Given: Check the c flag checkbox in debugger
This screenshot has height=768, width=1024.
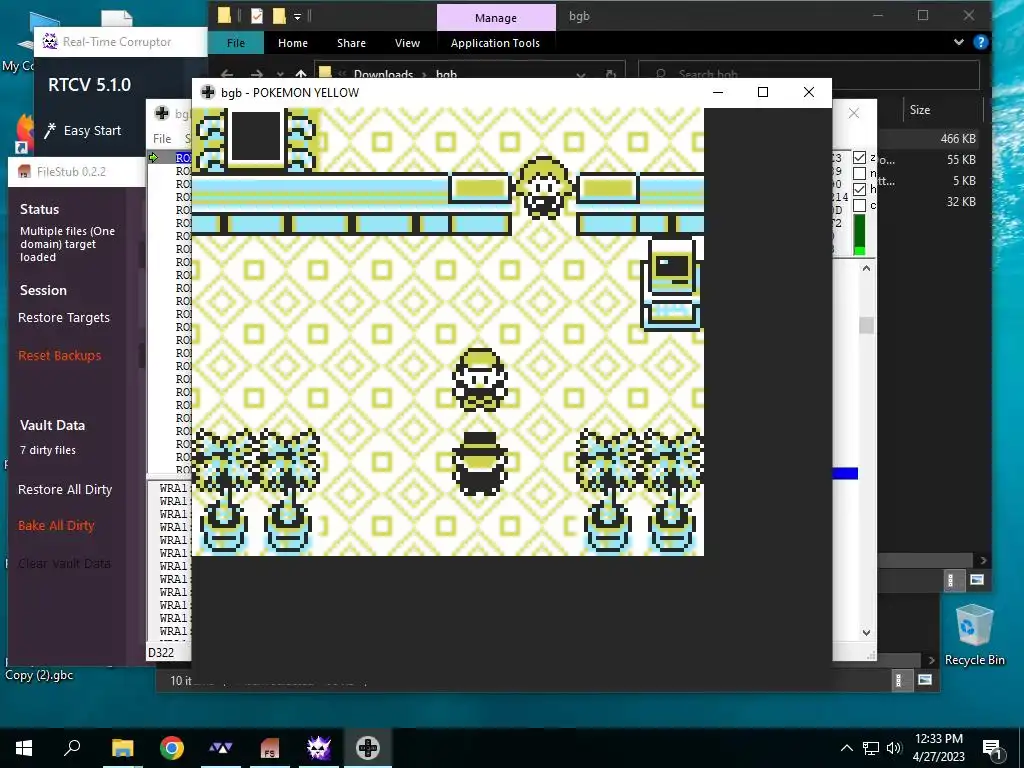Looking at the screenshot, I should [859, 205].
